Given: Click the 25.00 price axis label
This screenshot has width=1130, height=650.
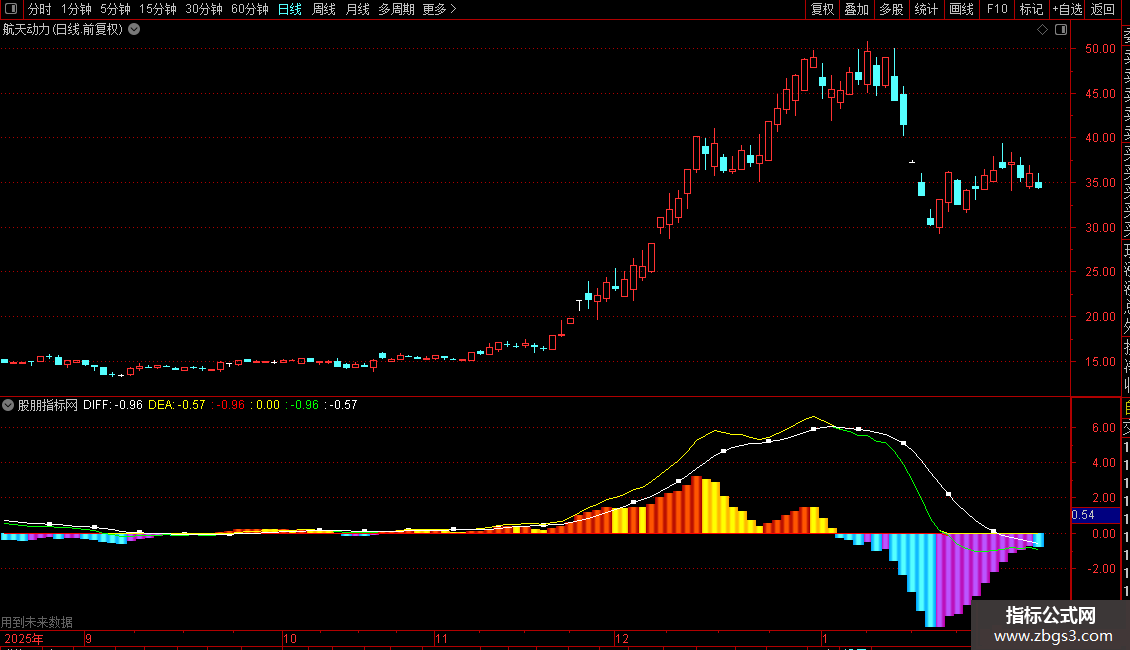Looking at the screenshot, I should (1100, 272).
